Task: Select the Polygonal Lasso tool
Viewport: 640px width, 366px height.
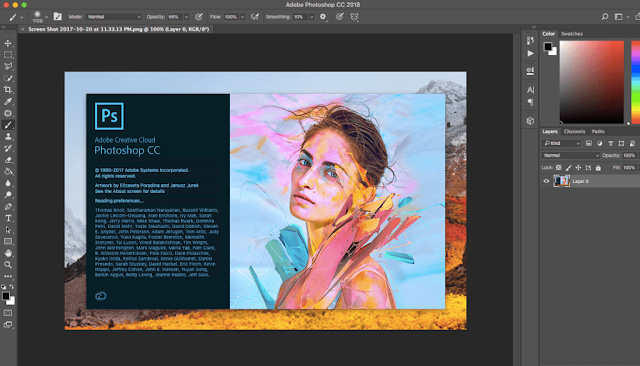Action: [x=8, y=66]
